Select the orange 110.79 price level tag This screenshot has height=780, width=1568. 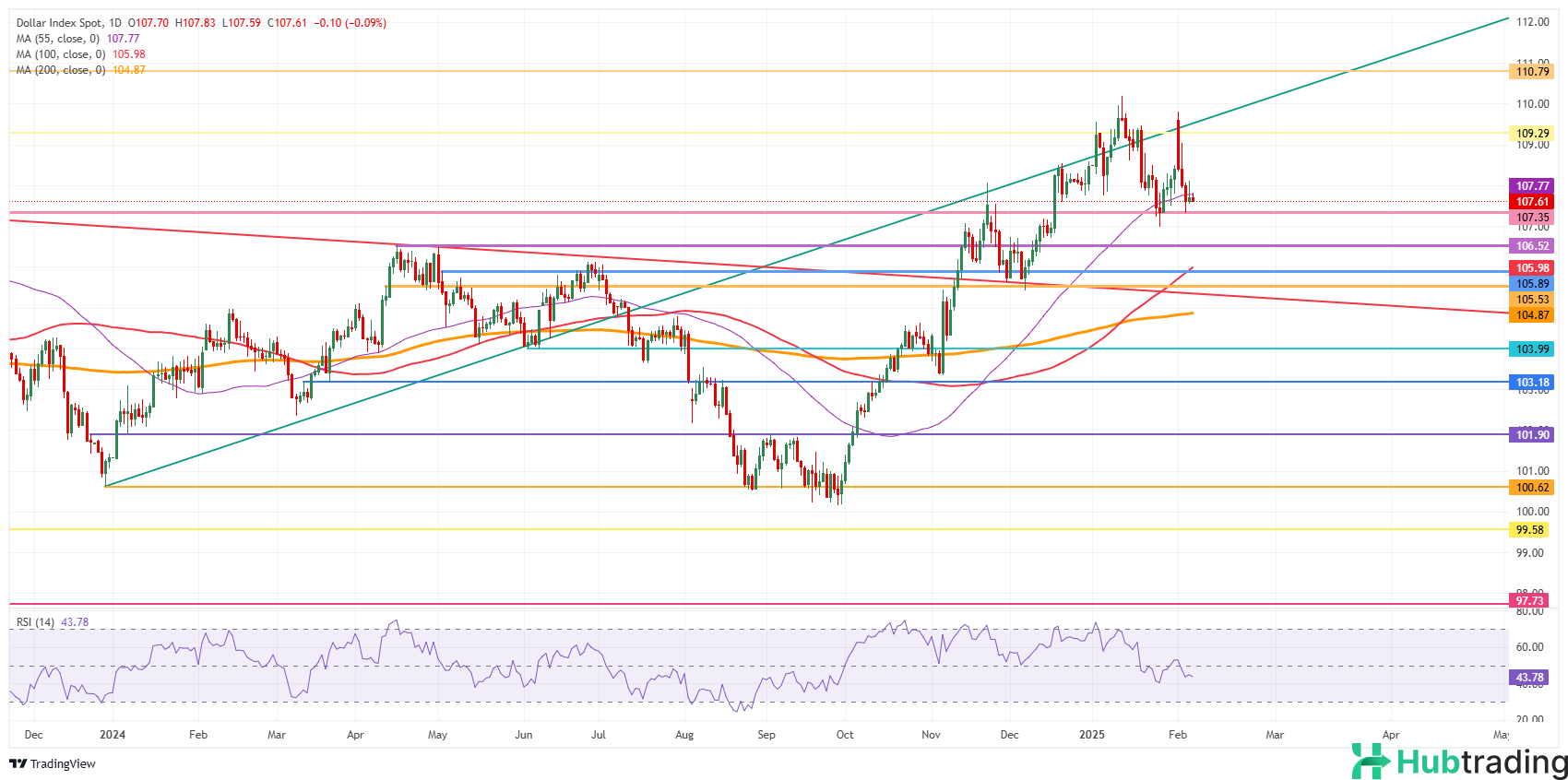(x=1531, y=72)
